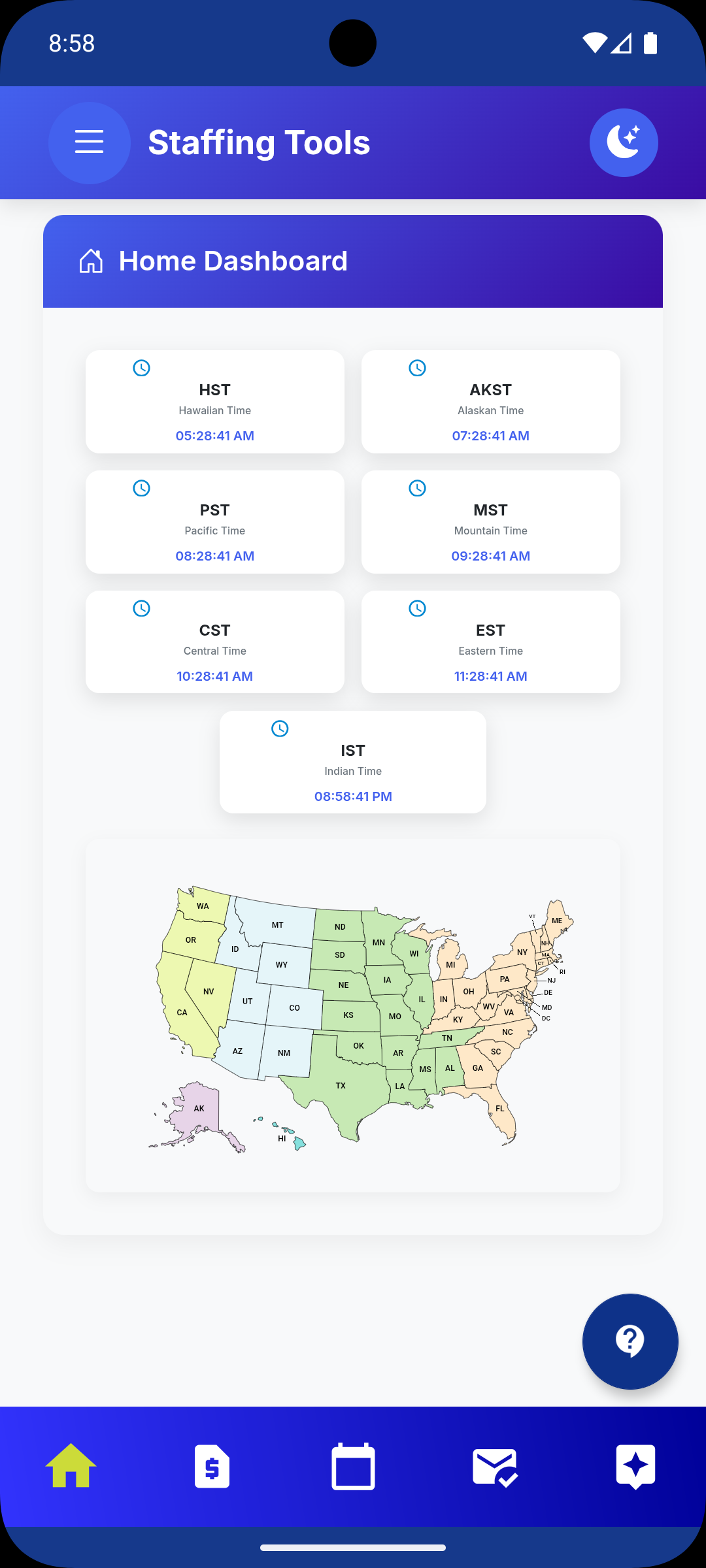Open the dollar invoice document tab

click(212, 1467)
